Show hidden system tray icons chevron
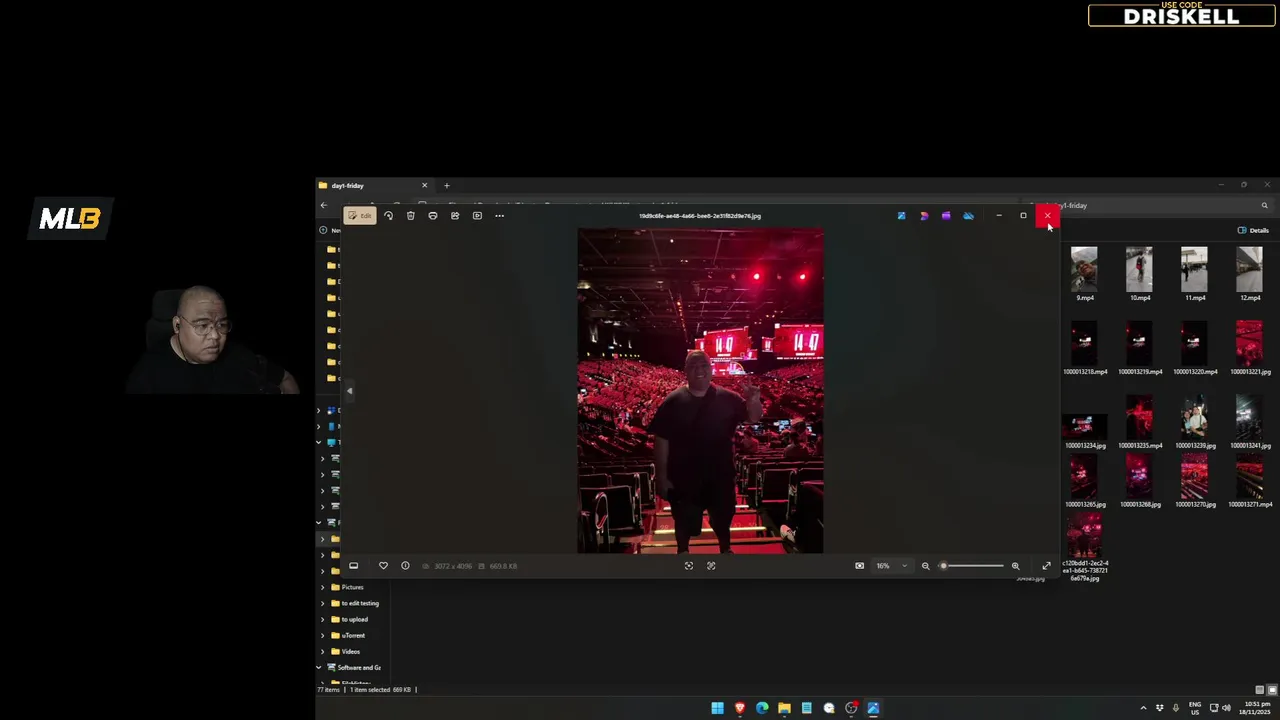Screen dimensions: 1280x720 pos(1143,708)
